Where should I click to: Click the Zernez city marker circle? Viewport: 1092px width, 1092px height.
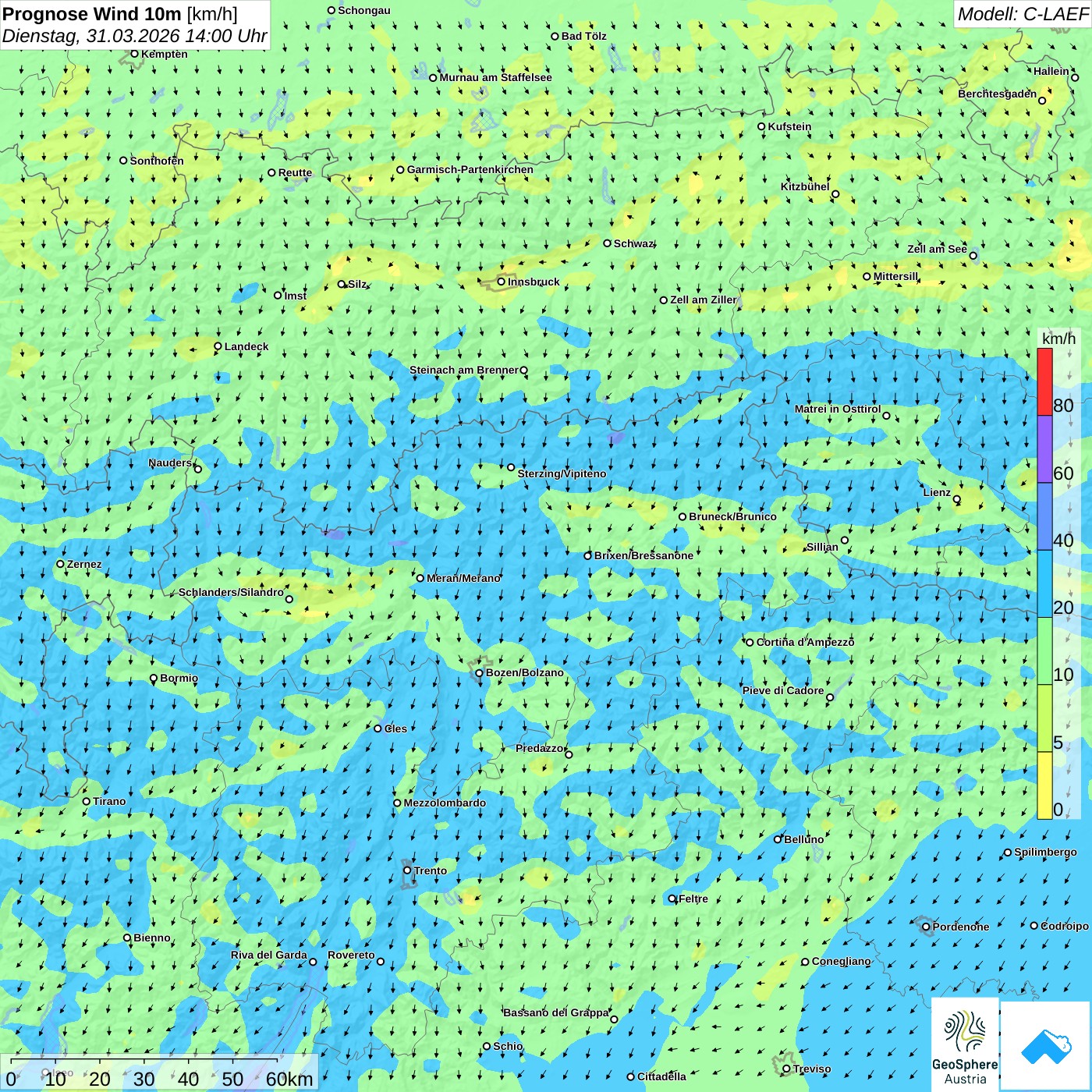[60, 564]
